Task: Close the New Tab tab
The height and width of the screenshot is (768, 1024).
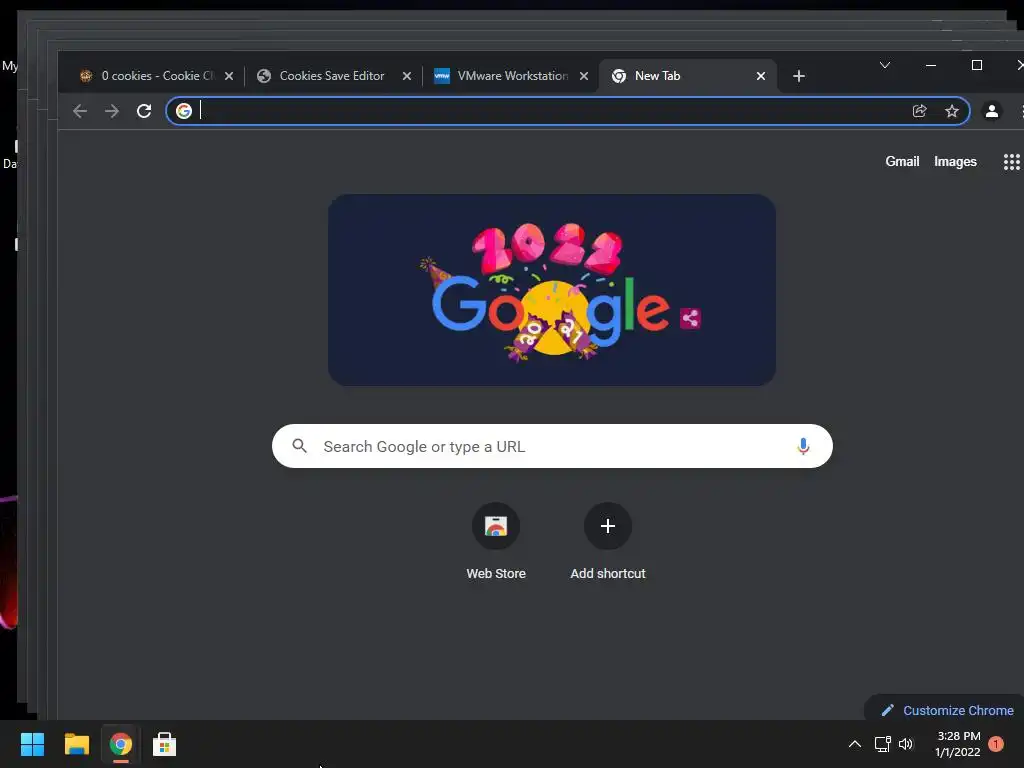Action: pos(761,76)
